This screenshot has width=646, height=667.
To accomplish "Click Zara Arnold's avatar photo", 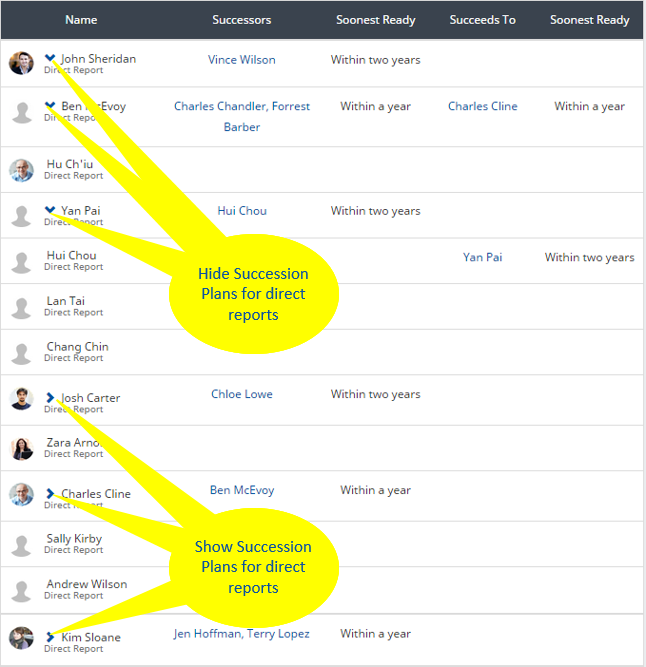I will pos(21,448).
